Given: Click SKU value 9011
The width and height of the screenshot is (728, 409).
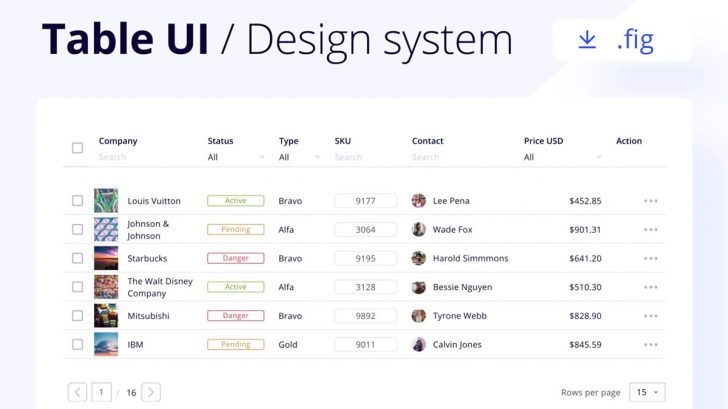Looking at the screenshot, I should [366, 345].
